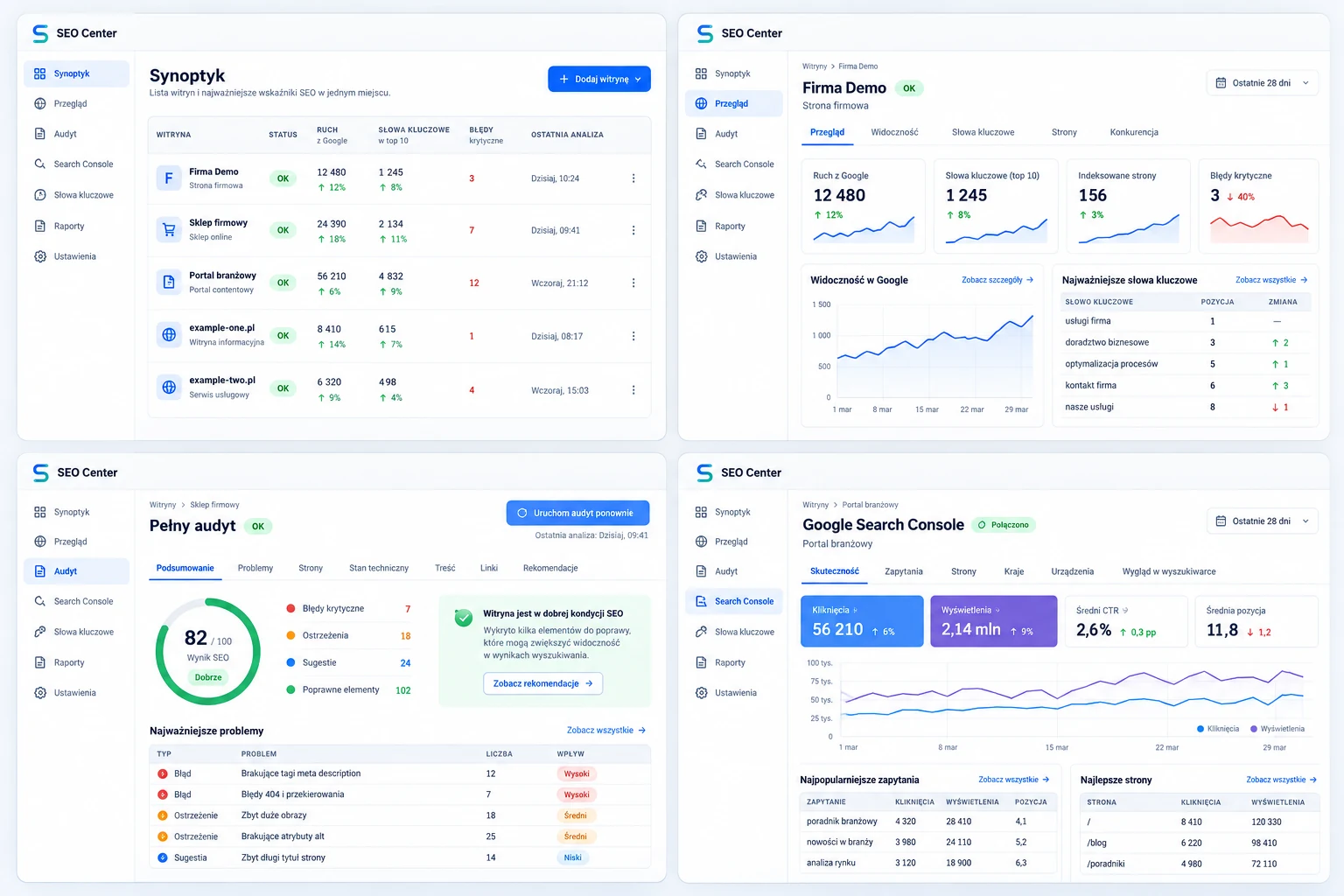Open Search Console icon in Firma Demo panel sidebar
The width and height of the screenshot is (1344, 896).
point(701,164)
